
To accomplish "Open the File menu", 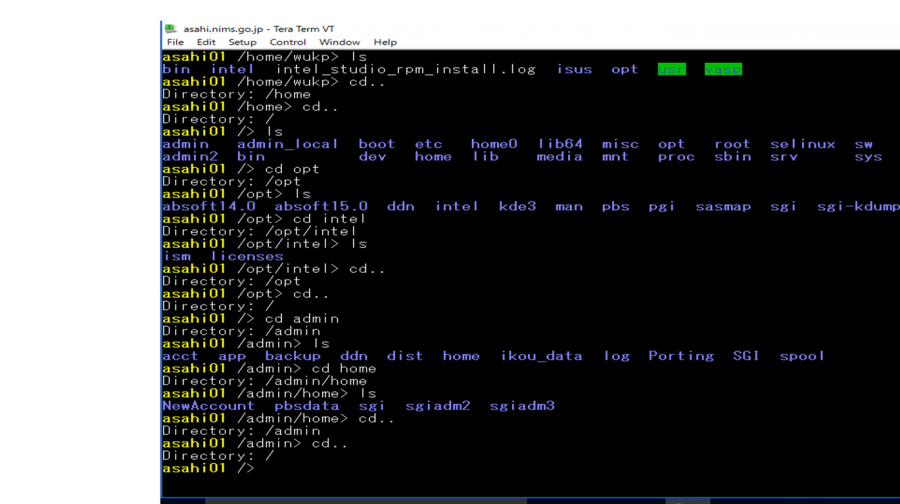I will pos(175,42).
